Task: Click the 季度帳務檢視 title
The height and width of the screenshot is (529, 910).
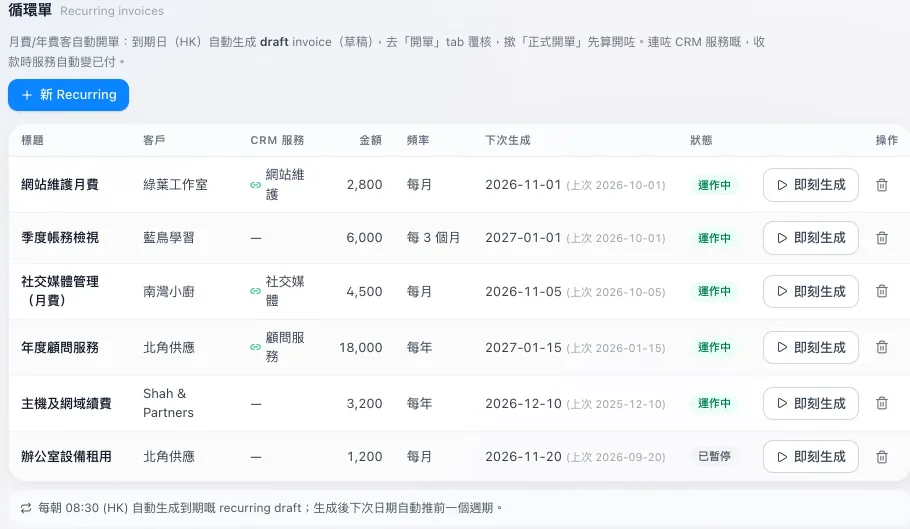Action: tap(60, 238)
